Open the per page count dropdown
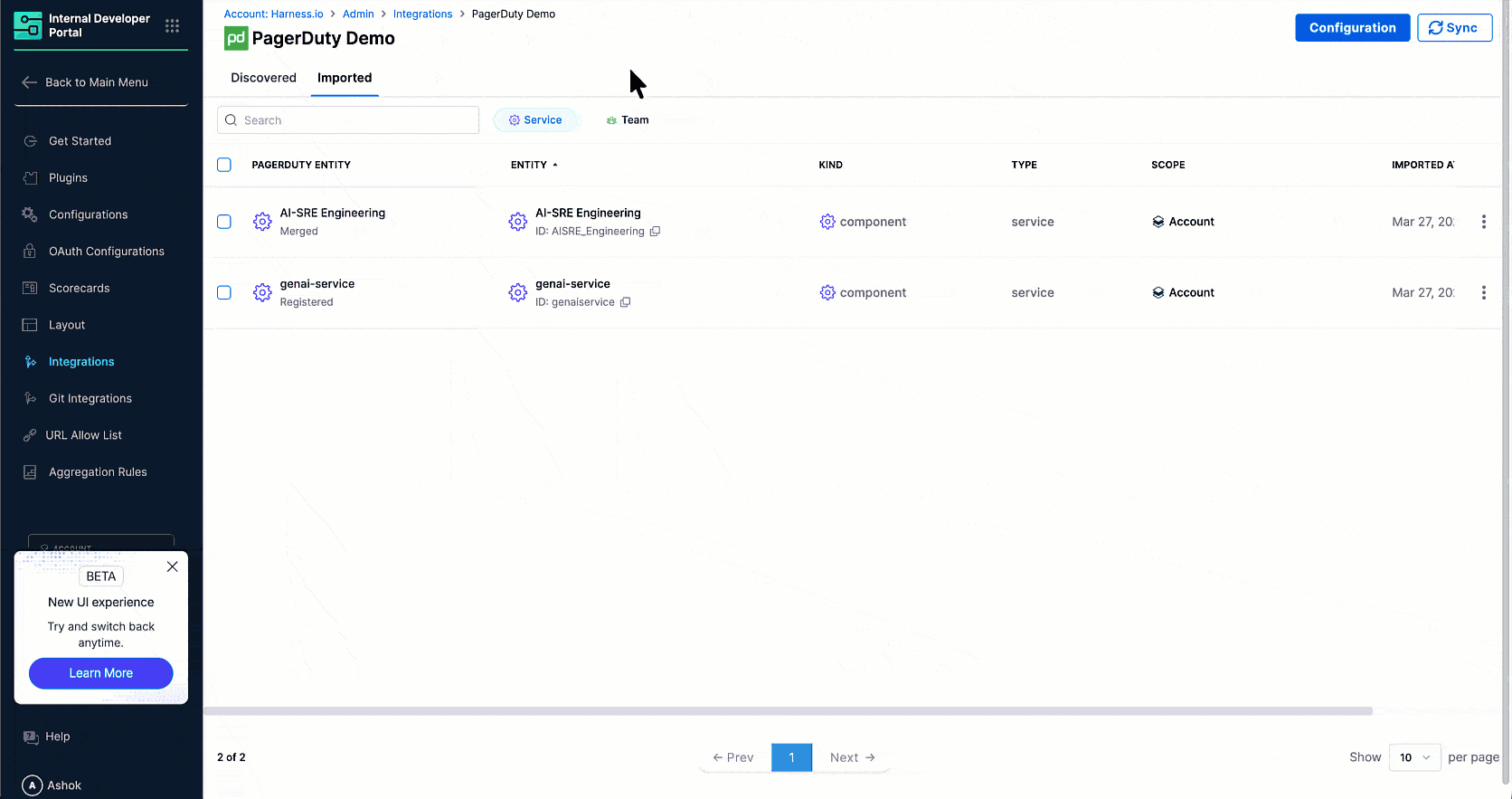The width and height of the screenshot is (1512, 799). (1414, 757)
